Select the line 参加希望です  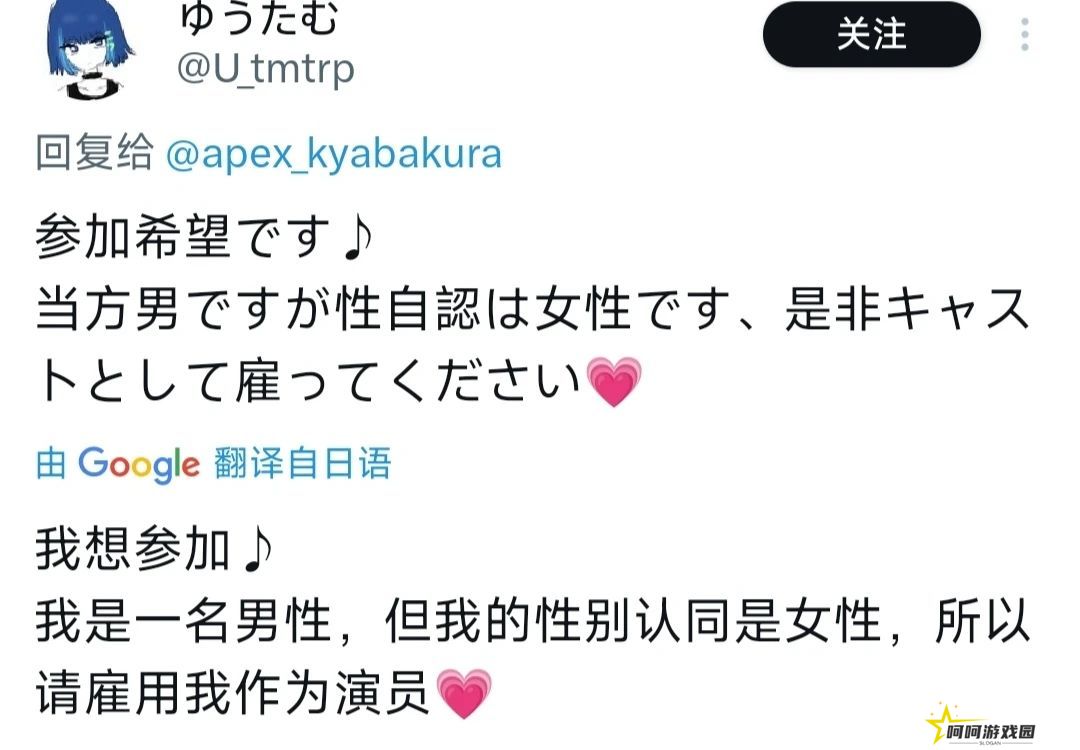(204, 236)
